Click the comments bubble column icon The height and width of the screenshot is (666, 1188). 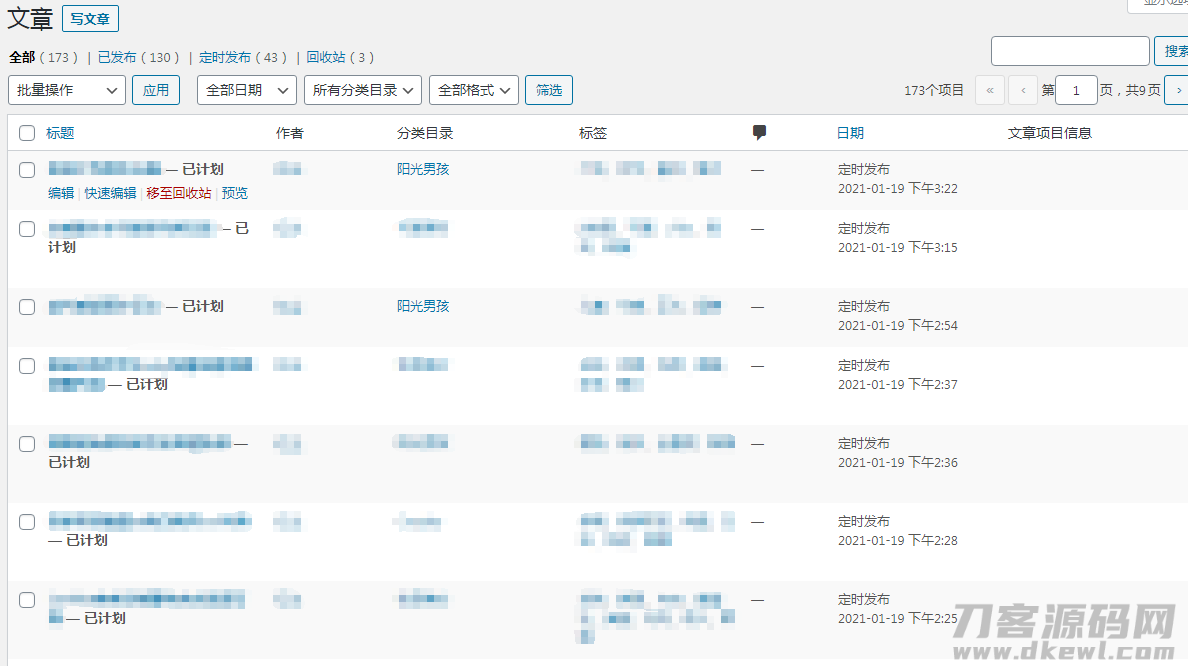click(x=759, y=132)
